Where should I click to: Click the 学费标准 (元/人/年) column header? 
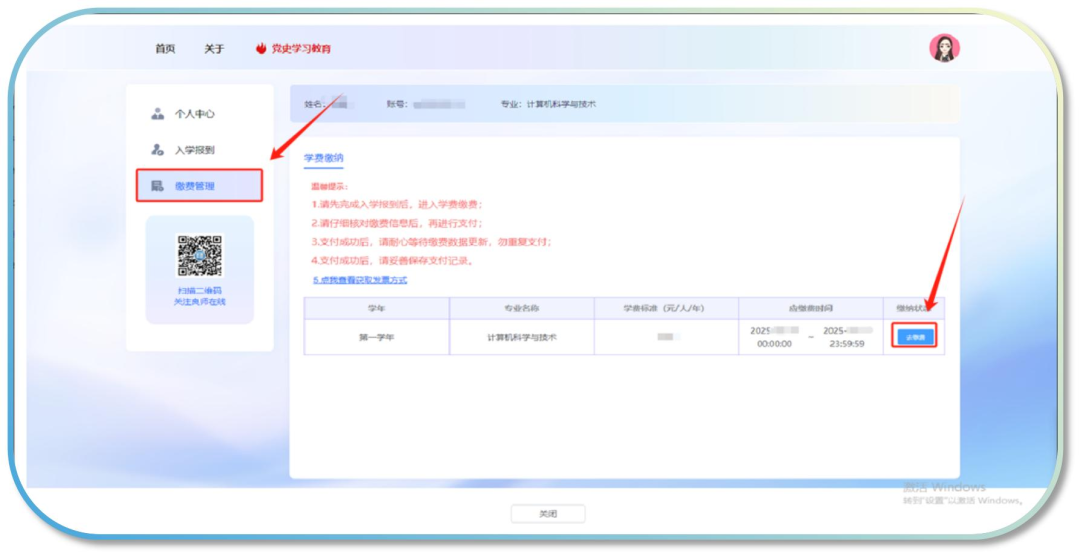coord(666,309)
